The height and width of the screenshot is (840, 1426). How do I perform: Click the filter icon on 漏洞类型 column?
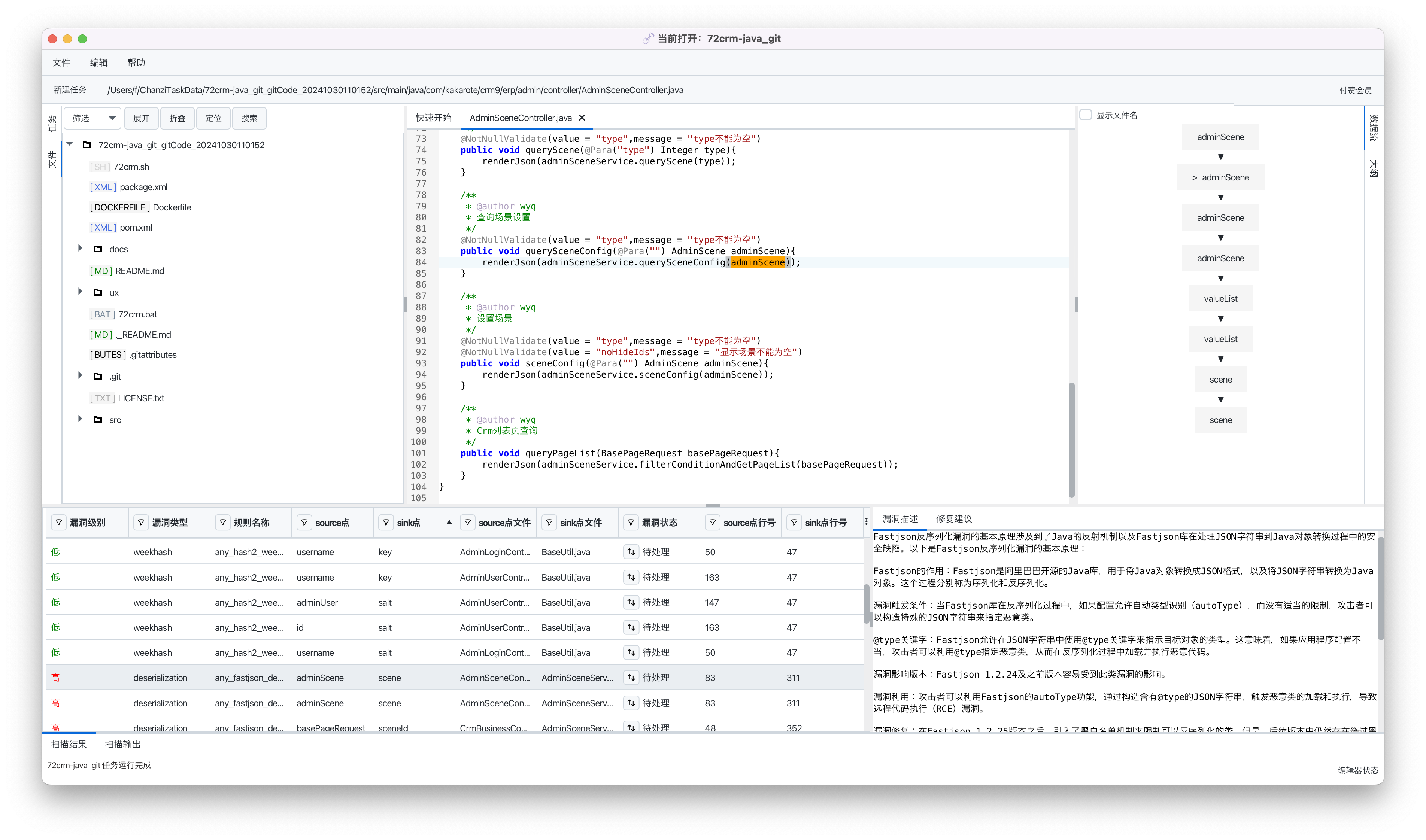point(141,523)
